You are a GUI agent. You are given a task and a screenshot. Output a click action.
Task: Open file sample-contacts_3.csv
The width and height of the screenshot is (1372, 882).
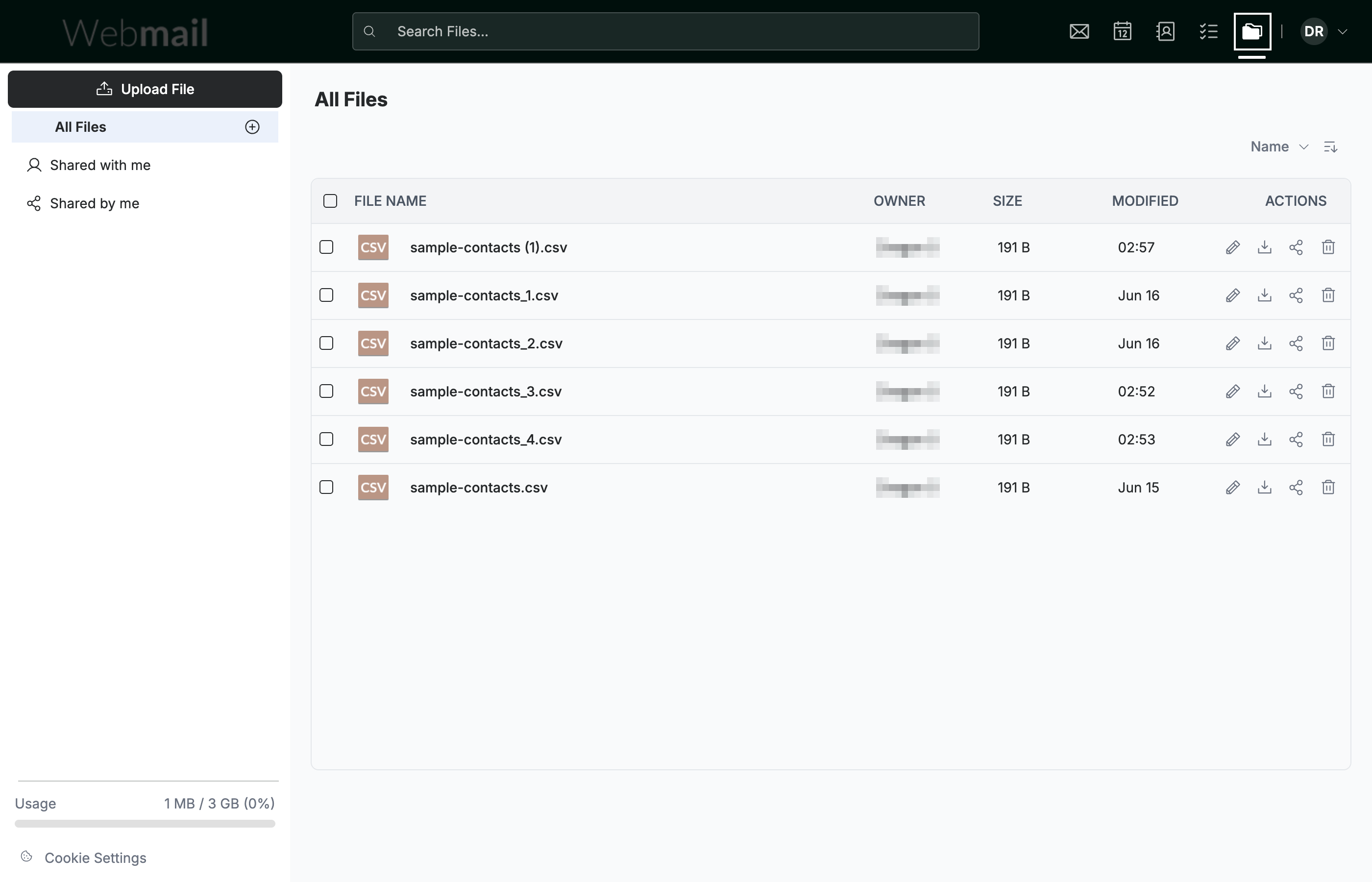(x=486, y=392)
